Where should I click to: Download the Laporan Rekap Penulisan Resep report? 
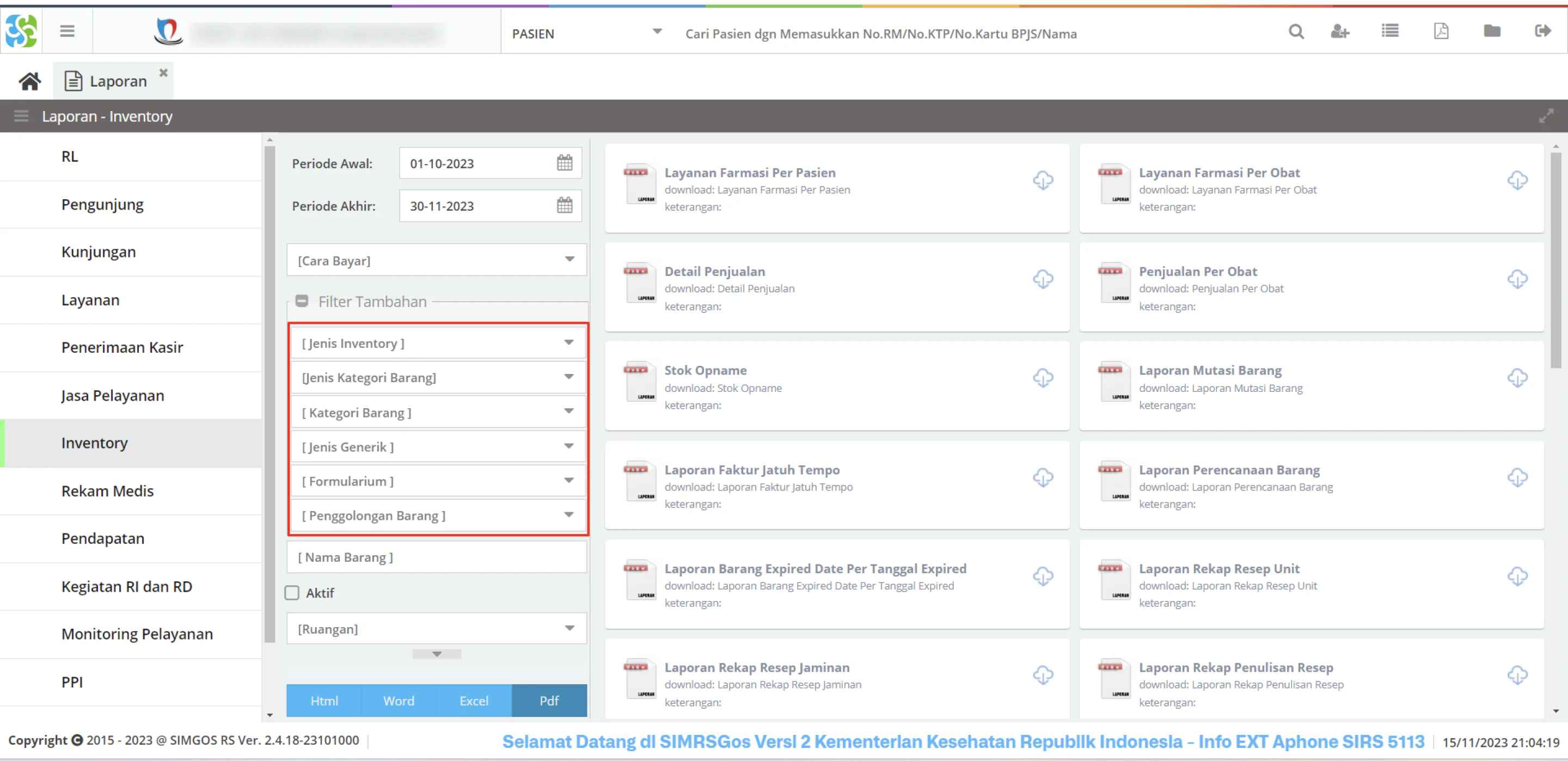click(x=1517, y=674)
